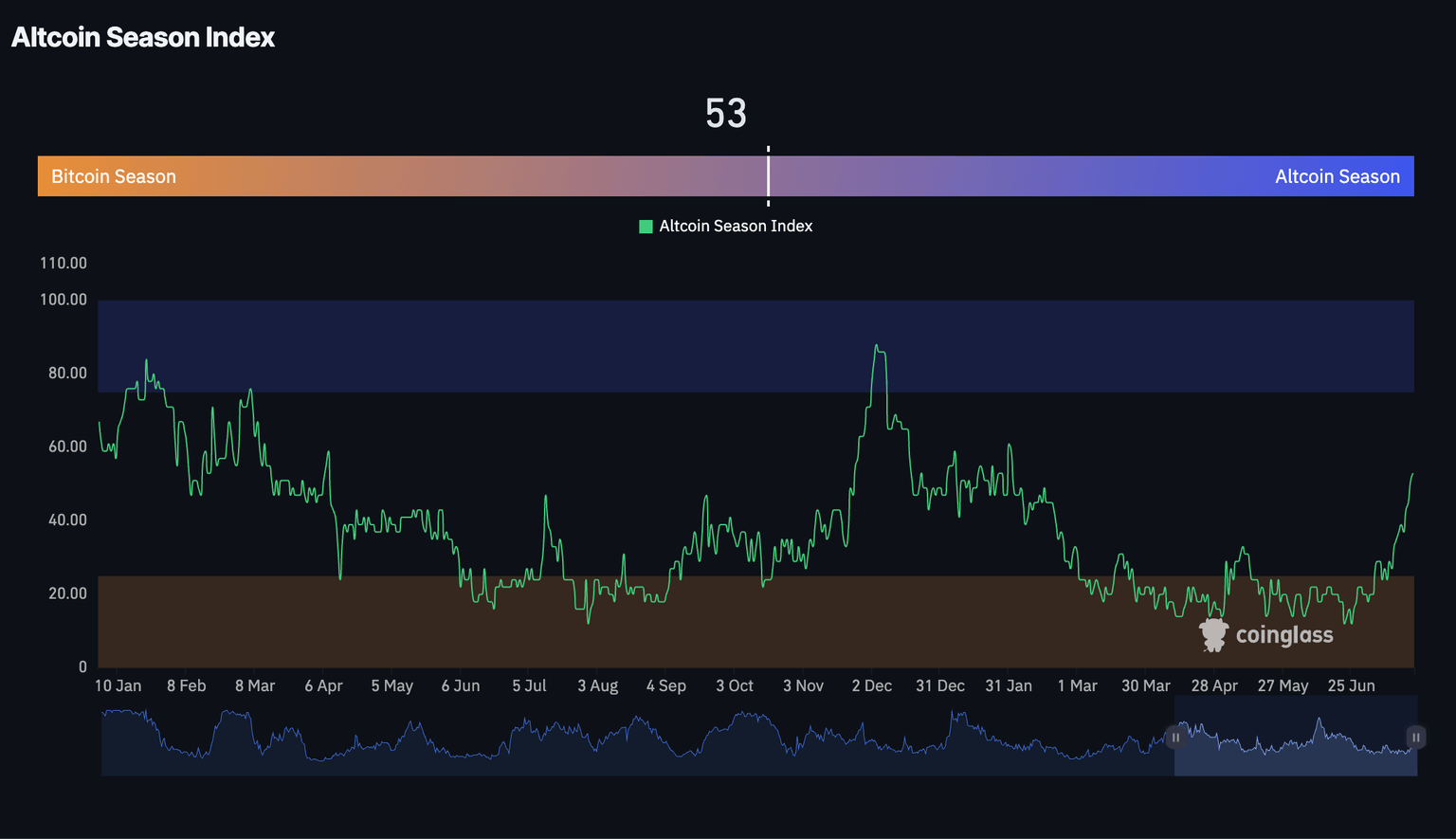Click the current index value 53
Image resolution: width=1456 pixels, height=839 pixels.
tap(726, 114)
